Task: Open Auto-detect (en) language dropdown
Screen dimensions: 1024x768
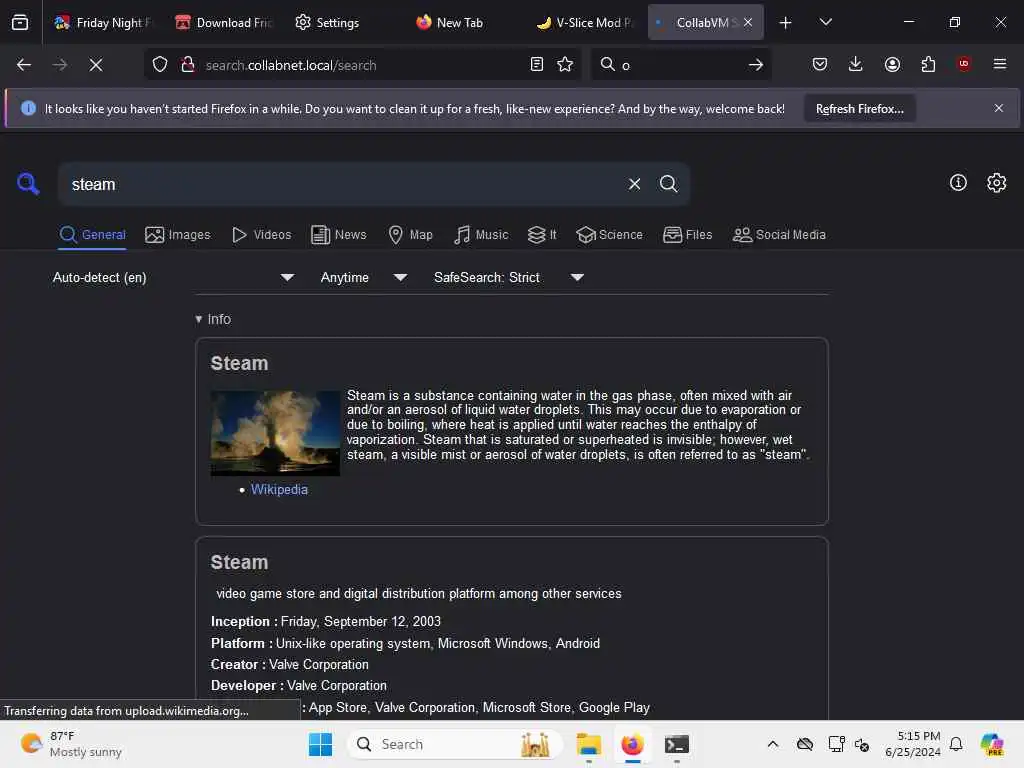Action: pos(174,278)
